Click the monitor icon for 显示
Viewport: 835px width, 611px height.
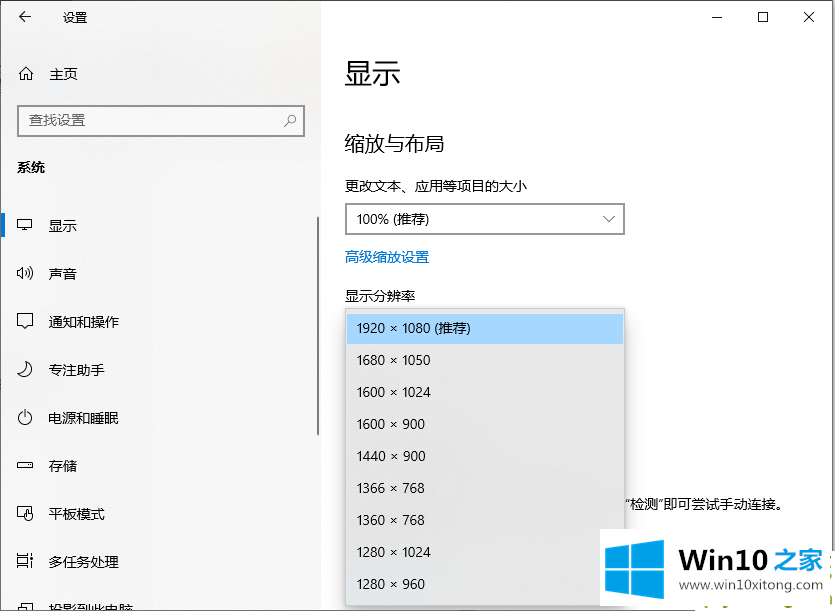click(25, 225)
